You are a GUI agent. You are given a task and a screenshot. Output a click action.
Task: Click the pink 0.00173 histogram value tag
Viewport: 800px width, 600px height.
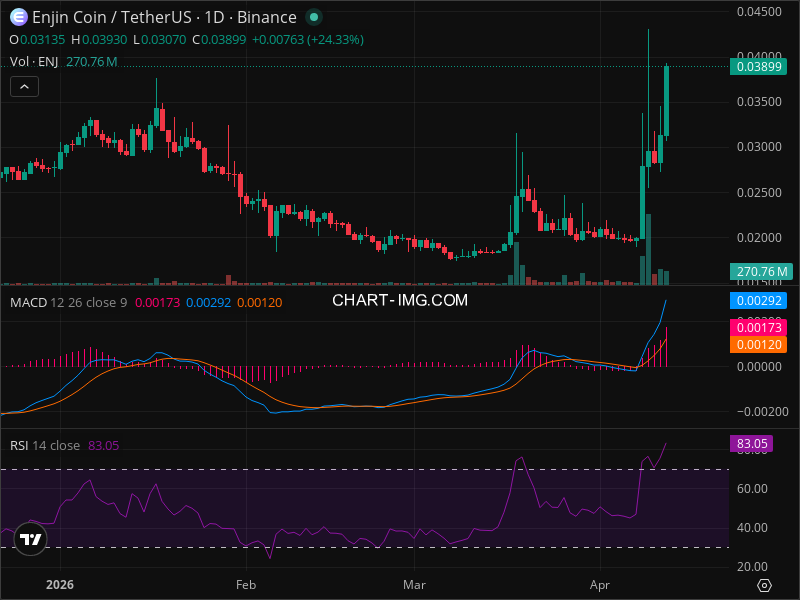tap(758, 328)
